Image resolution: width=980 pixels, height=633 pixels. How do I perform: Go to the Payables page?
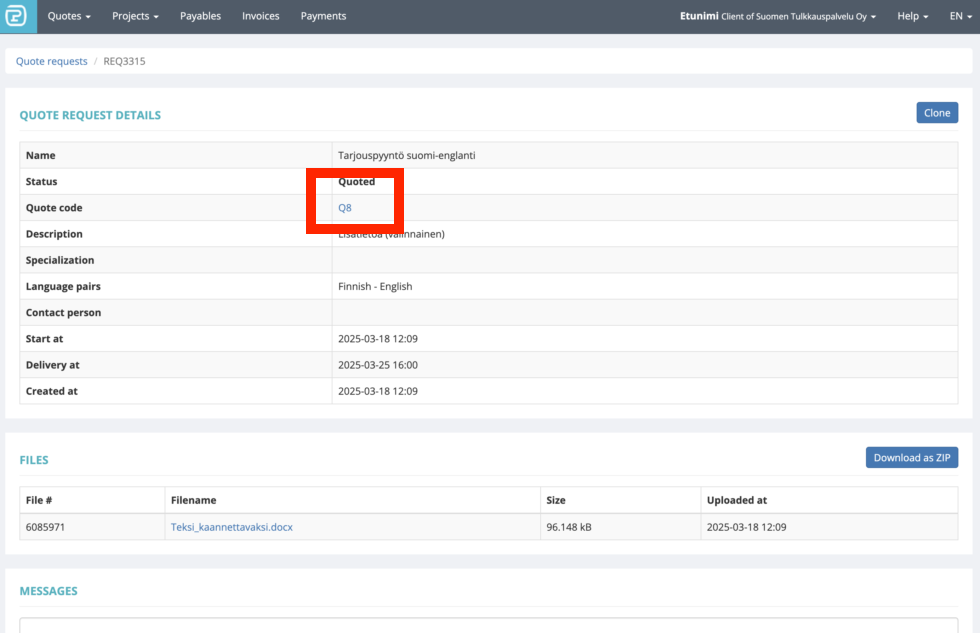200,16
